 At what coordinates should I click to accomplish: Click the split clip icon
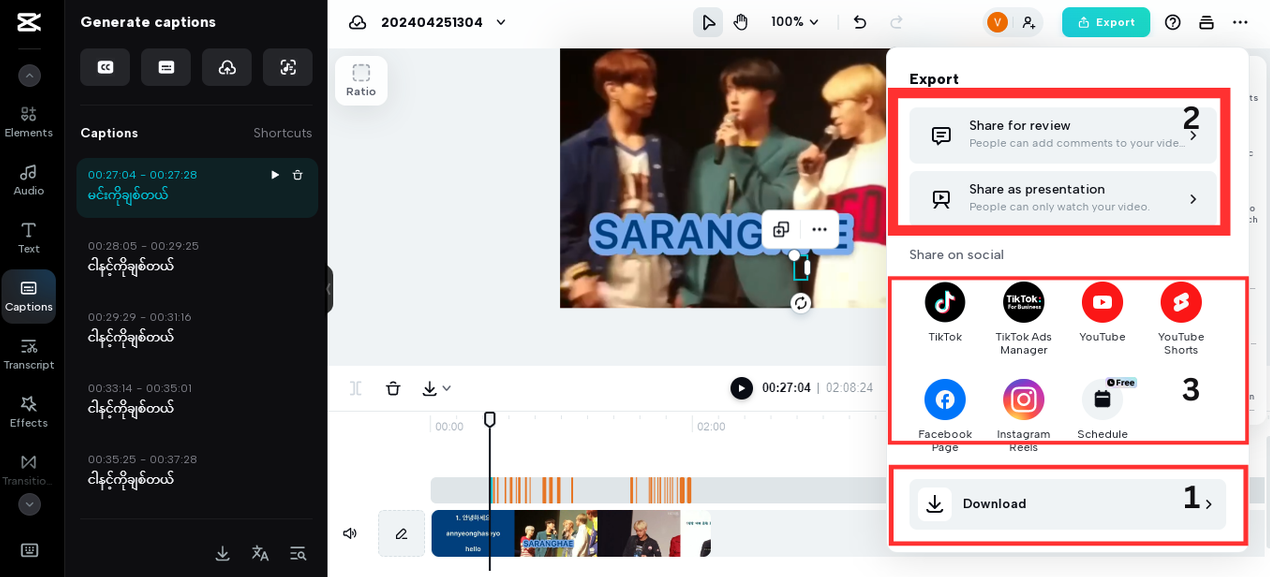356,388
